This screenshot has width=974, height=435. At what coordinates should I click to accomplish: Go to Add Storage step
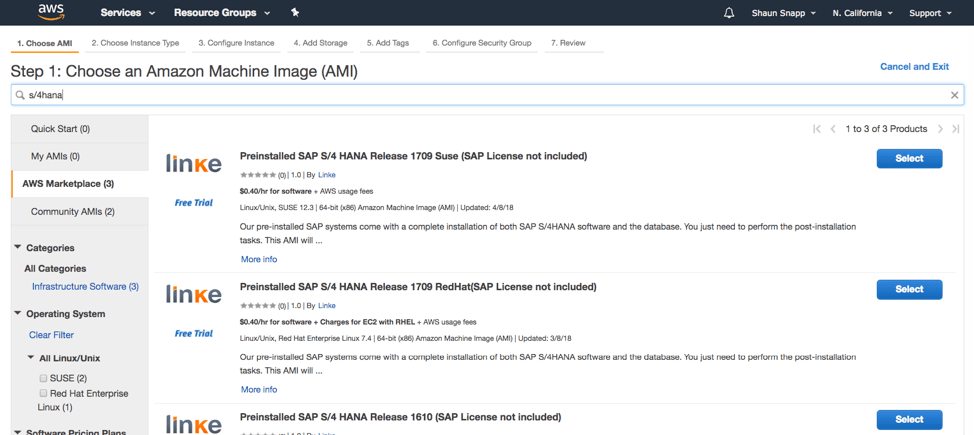tap(321, 43)
